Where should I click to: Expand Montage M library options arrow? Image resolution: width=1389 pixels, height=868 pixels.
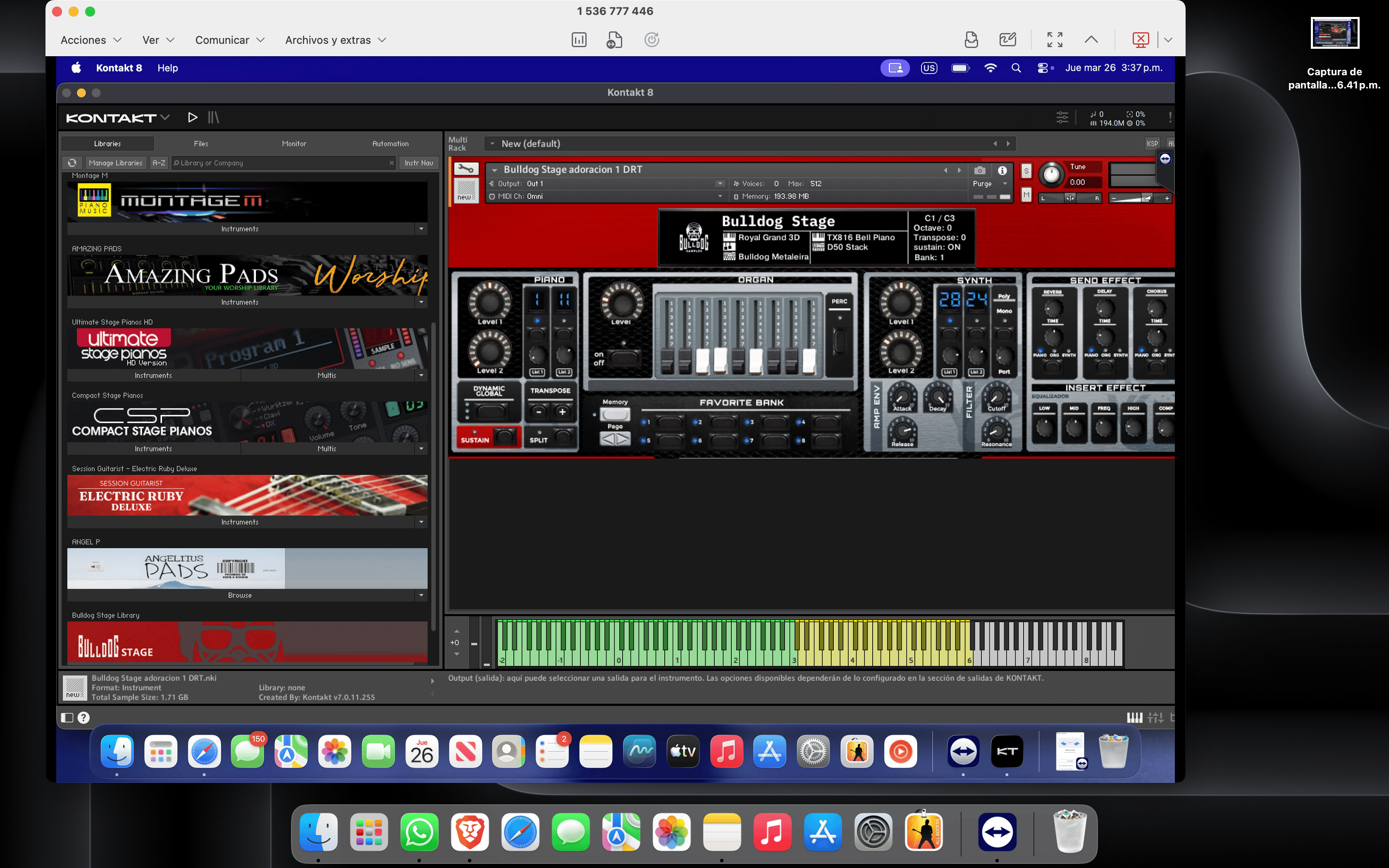421,229
